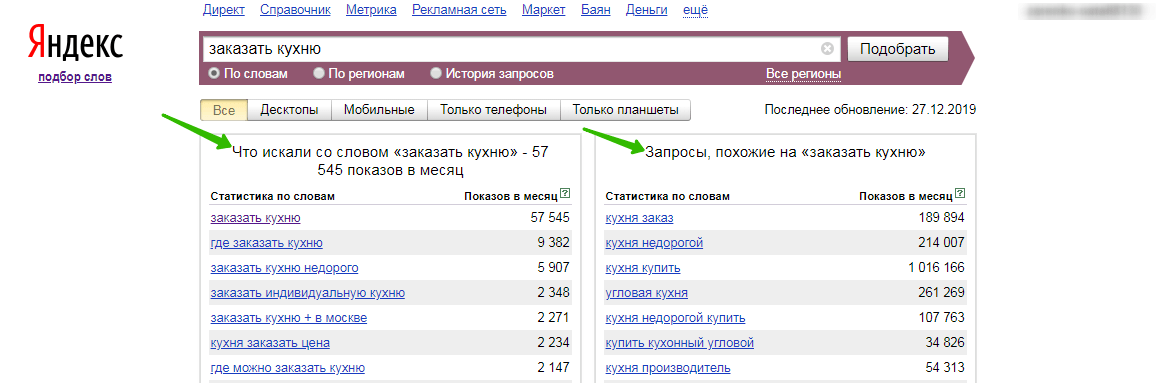1167x383 pixels.
Task: Click the value '2 348'
Action: (x=554, y=293)
